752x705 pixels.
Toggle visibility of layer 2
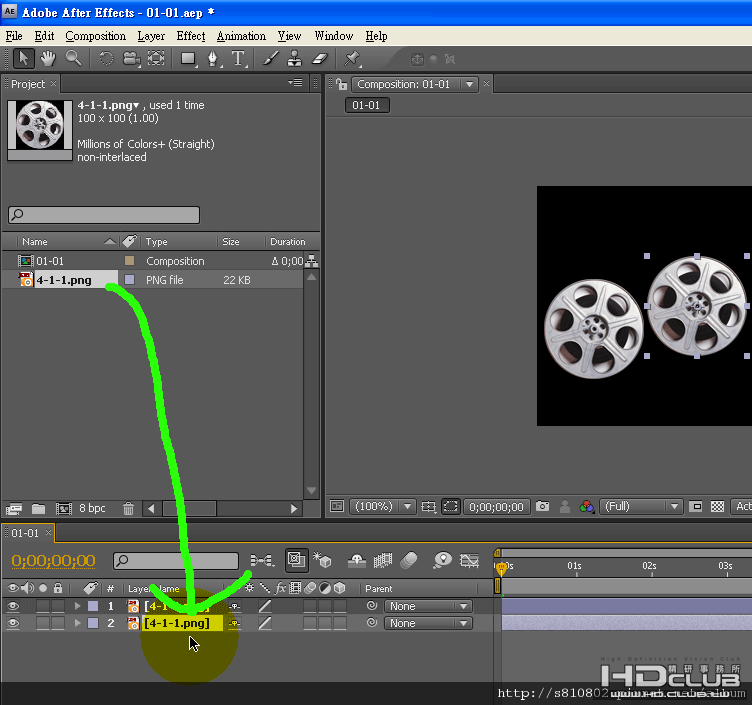tap(14, 623)
